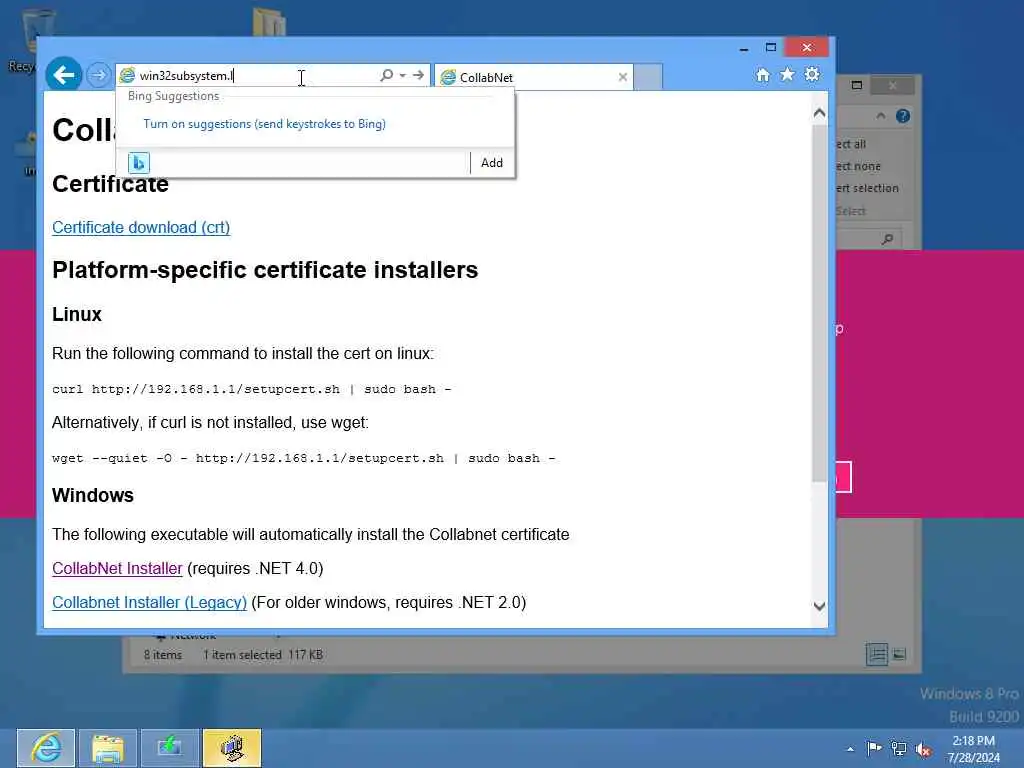Close the CollabNet tab
Viewport: 1024px width, 768px height.
pos(622,77)
